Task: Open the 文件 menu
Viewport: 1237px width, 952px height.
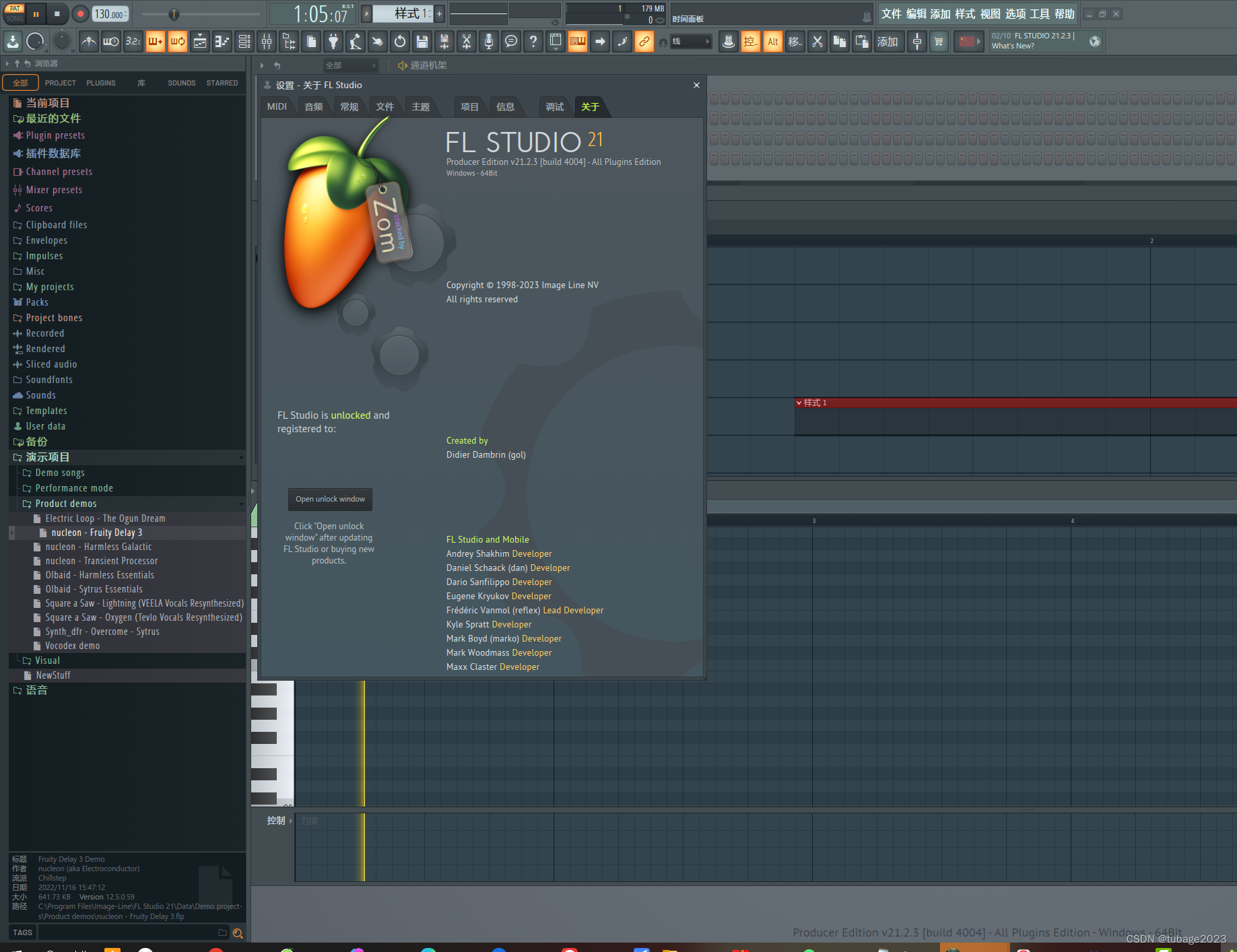Action: [892, 13]
